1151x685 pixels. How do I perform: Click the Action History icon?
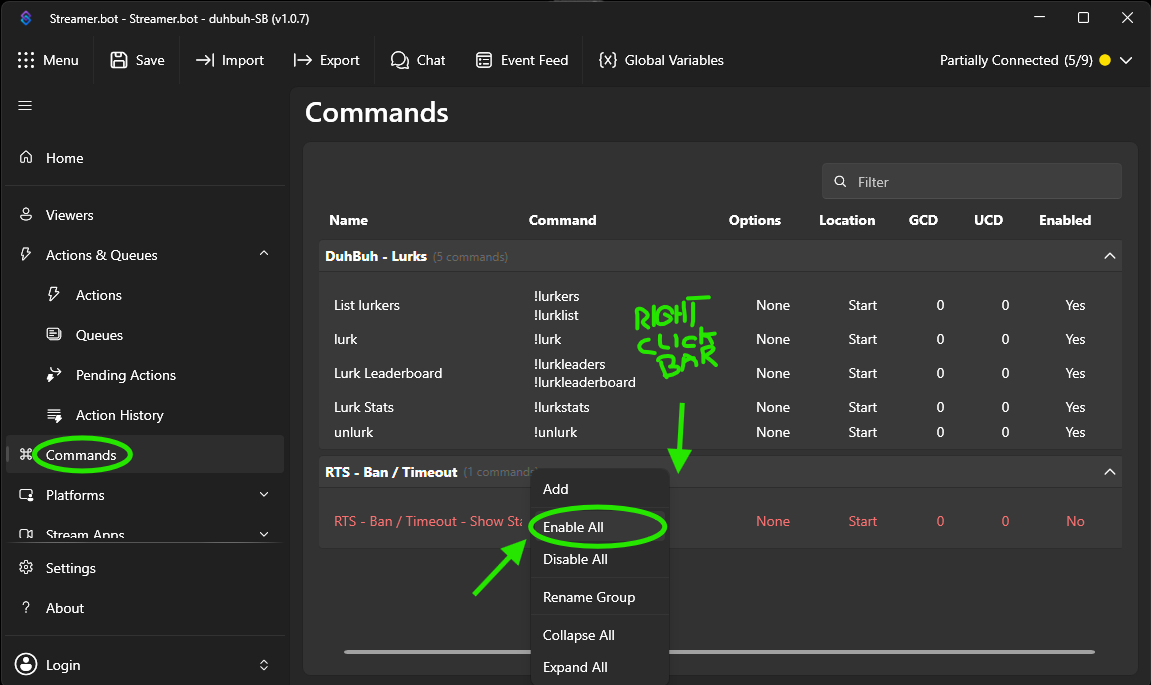54,415
